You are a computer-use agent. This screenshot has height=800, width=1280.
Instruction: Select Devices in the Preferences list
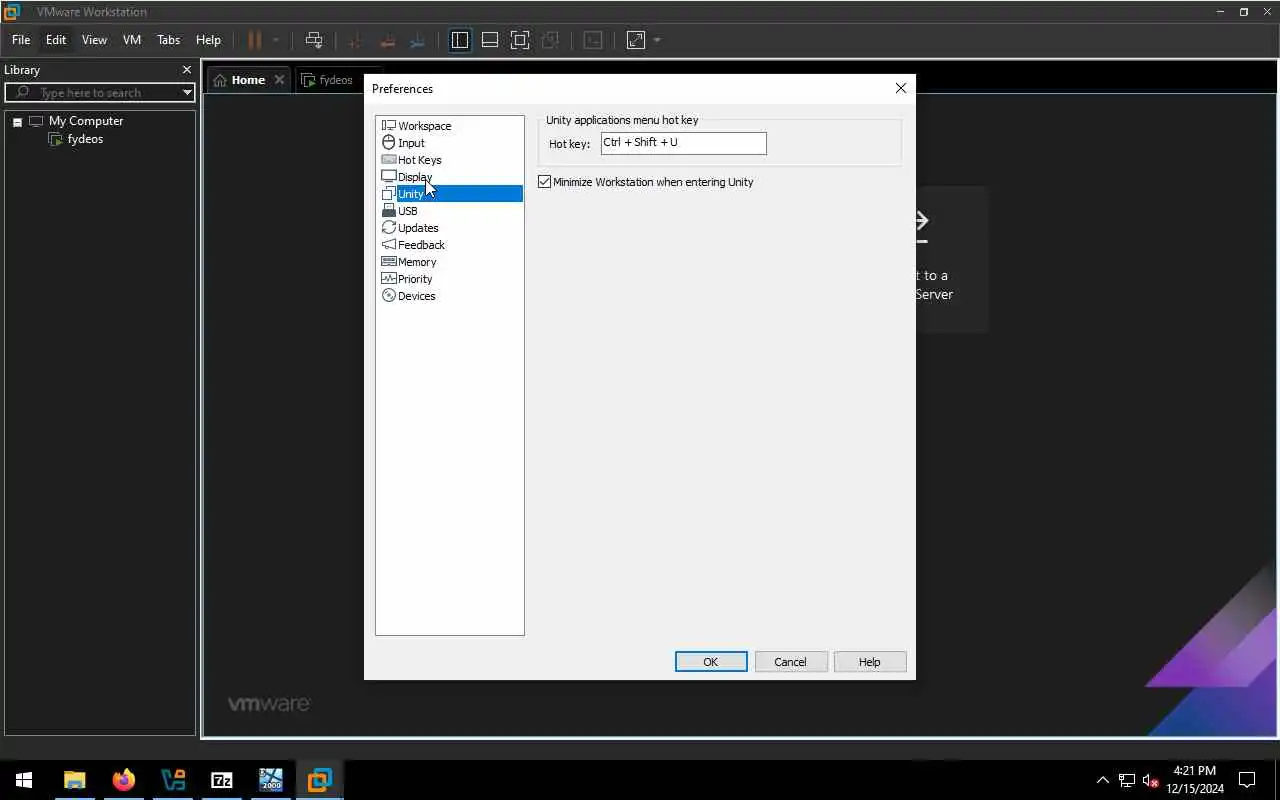click(416, 296)
